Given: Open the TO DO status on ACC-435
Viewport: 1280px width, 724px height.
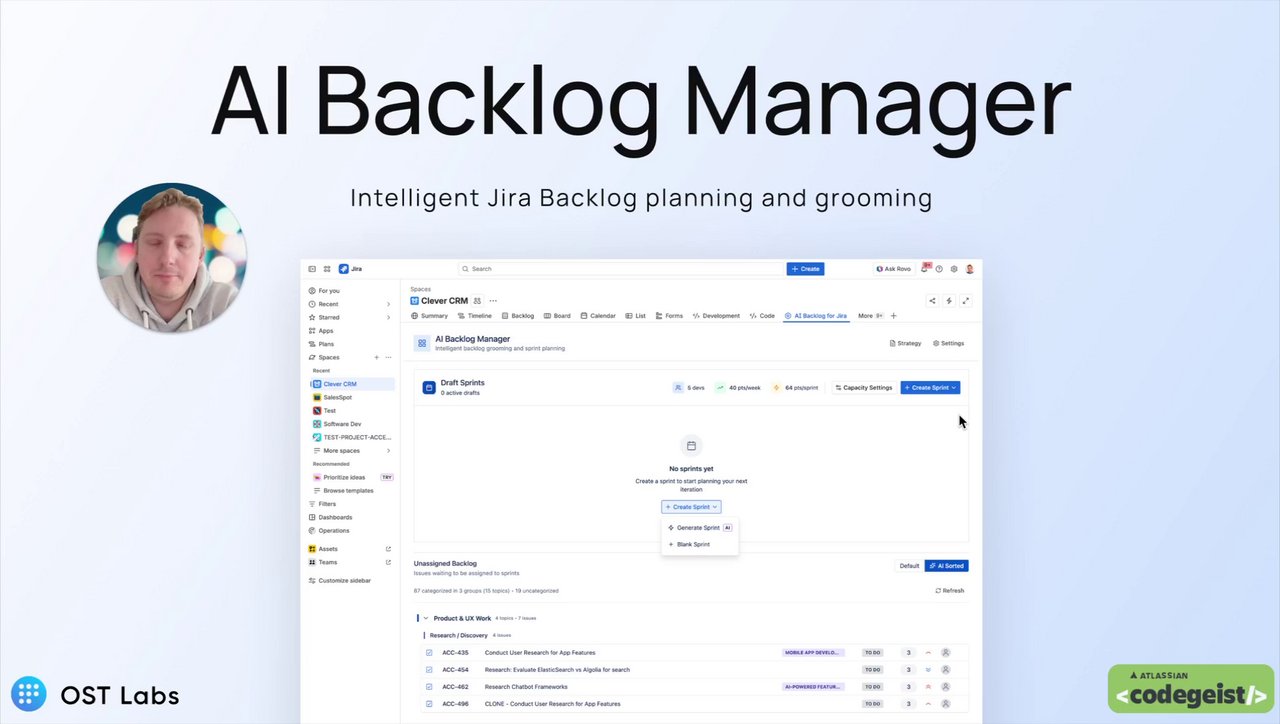Looking at the screenshot, I should 873,653.
